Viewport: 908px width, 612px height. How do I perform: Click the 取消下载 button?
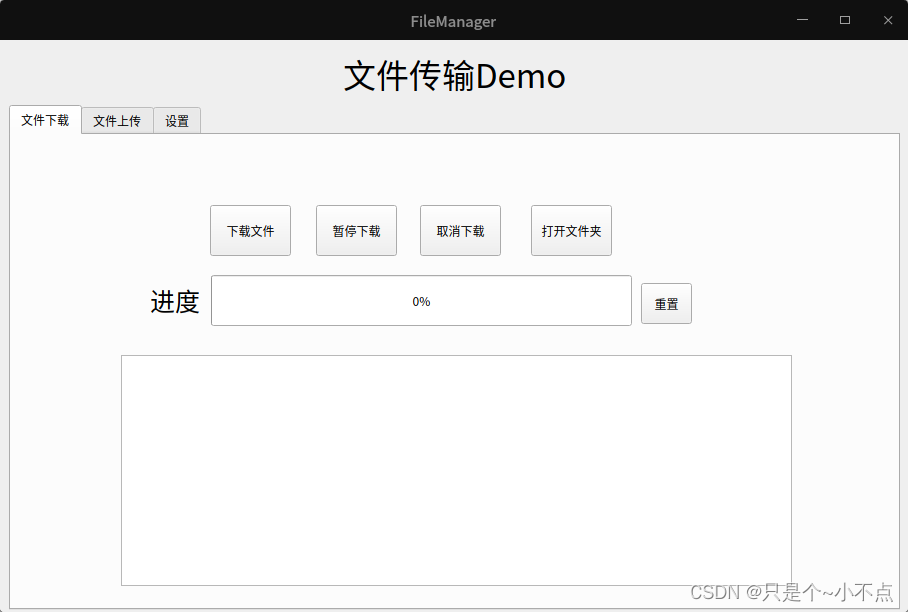tap(460, 230)
